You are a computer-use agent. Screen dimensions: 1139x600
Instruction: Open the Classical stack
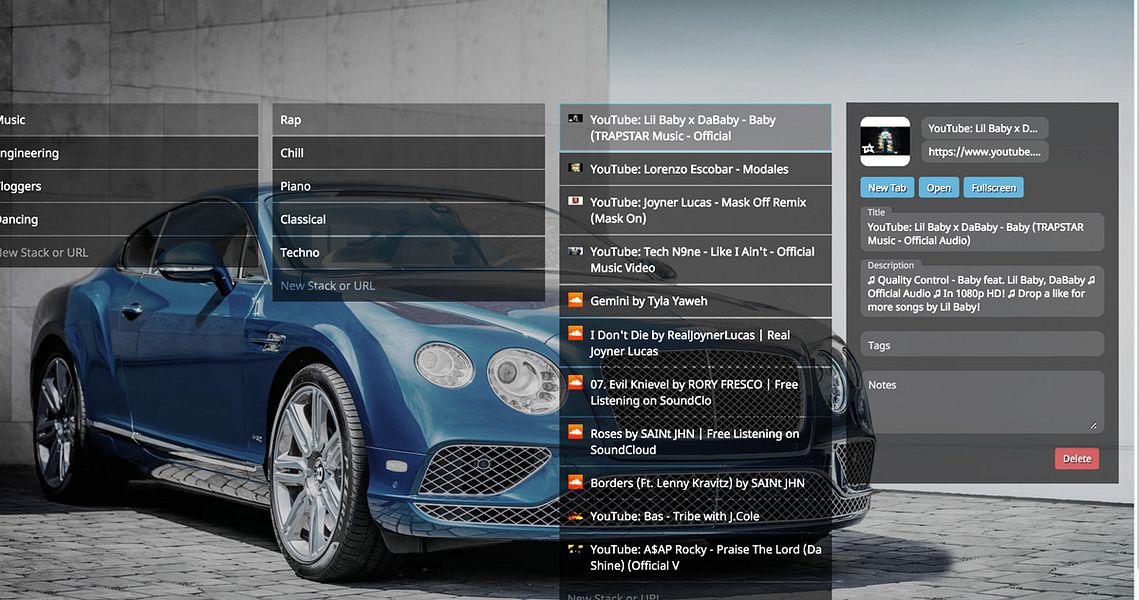408,219
